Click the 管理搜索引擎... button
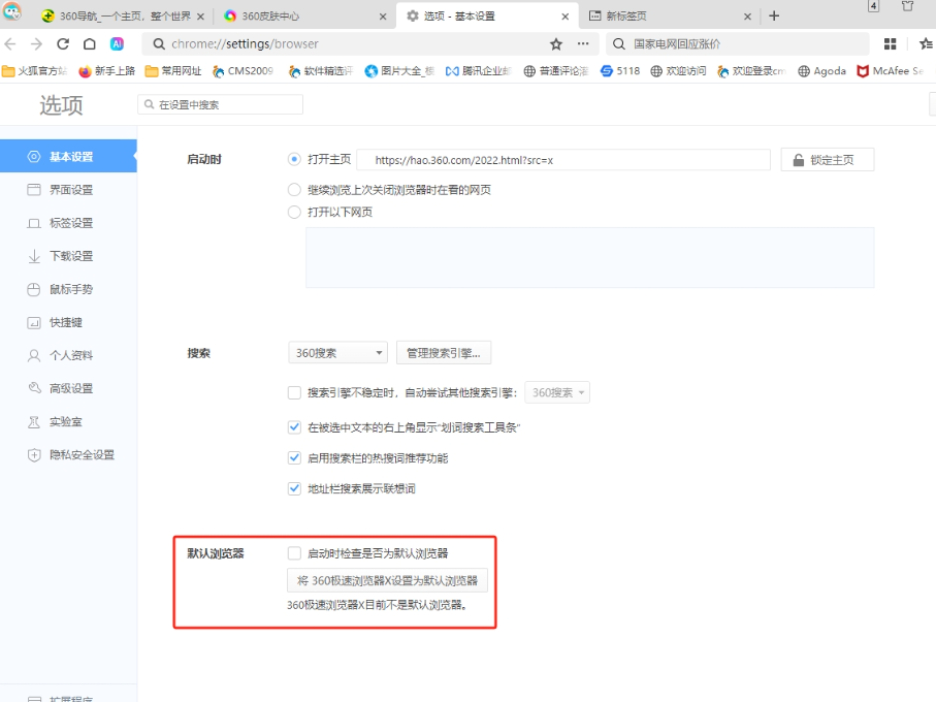 pyautogui.click(x=444, y=353)
